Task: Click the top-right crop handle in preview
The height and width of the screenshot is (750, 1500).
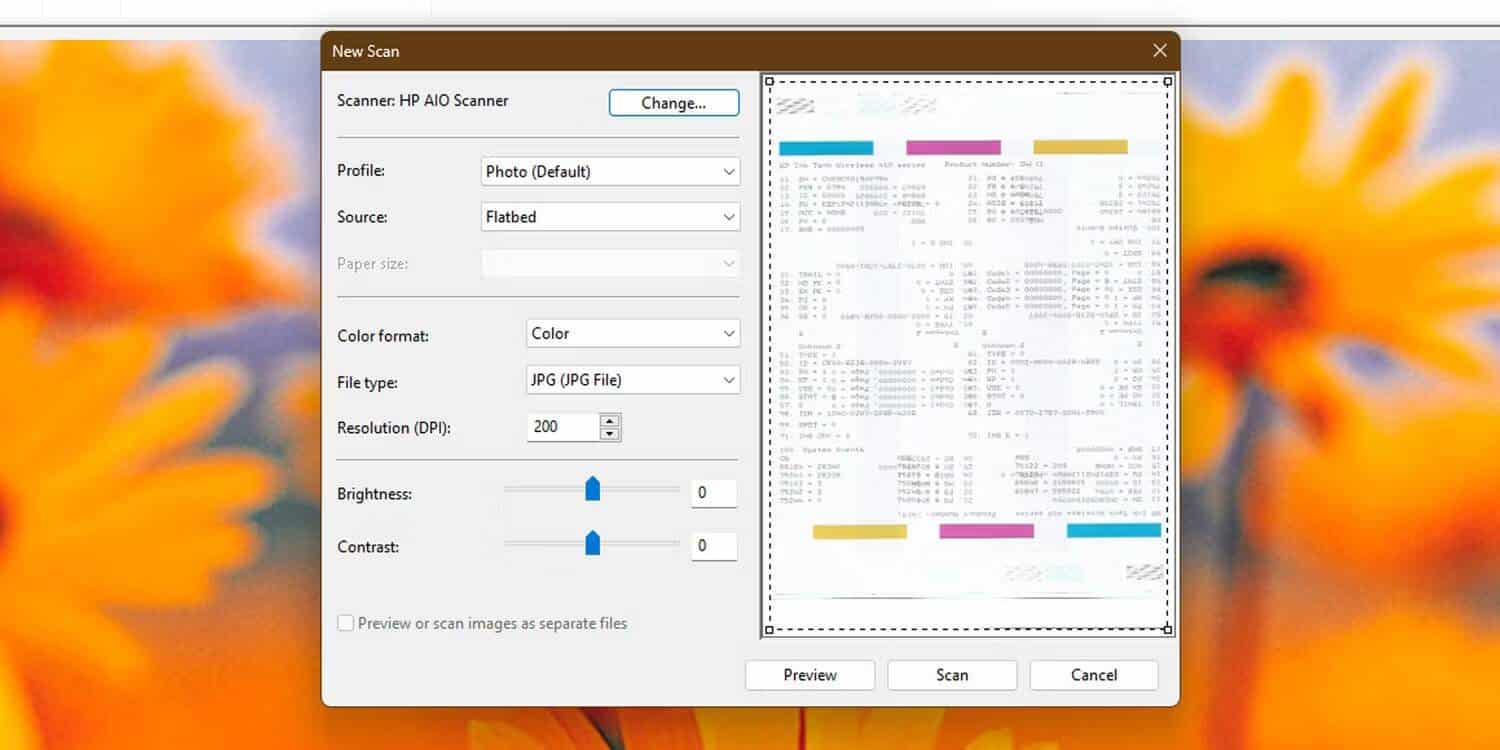Action: click(1168, 82)
